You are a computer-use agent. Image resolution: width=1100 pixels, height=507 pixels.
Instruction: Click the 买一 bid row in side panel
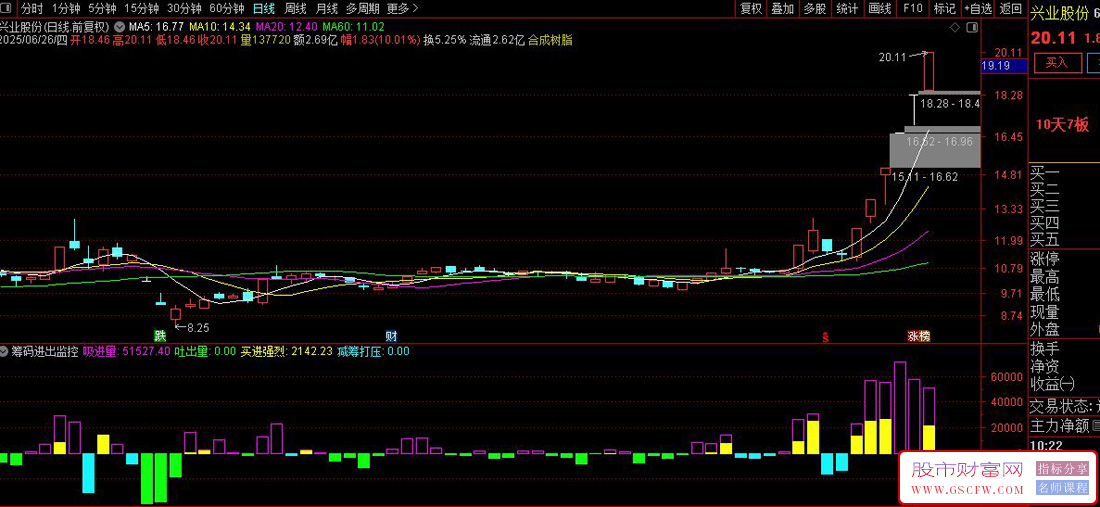pyautogui.click(x=1064, y=173)
